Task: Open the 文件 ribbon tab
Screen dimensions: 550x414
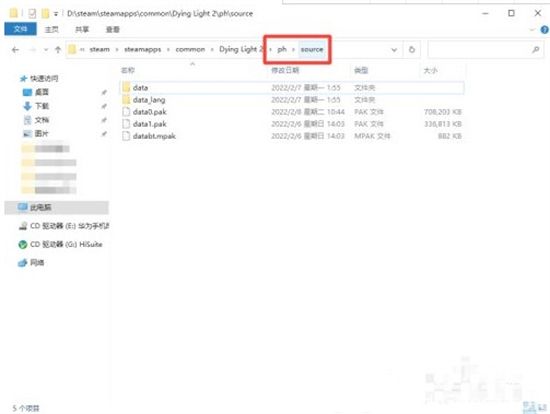Action: [x=20, y=29]
